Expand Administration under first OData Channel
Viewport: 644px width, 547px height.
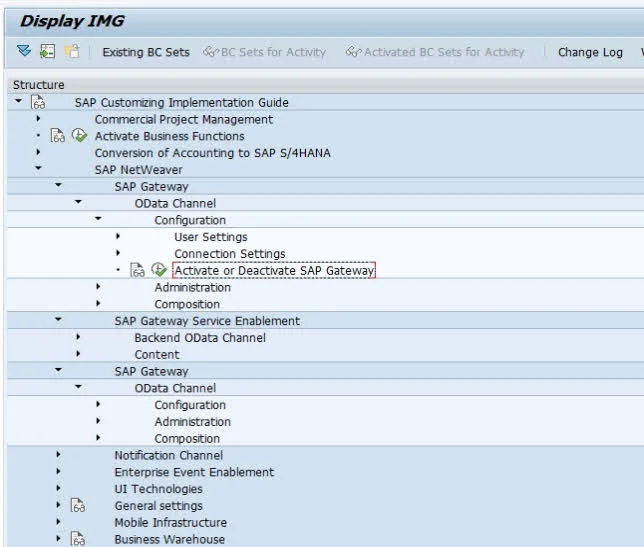pos(98,287)
